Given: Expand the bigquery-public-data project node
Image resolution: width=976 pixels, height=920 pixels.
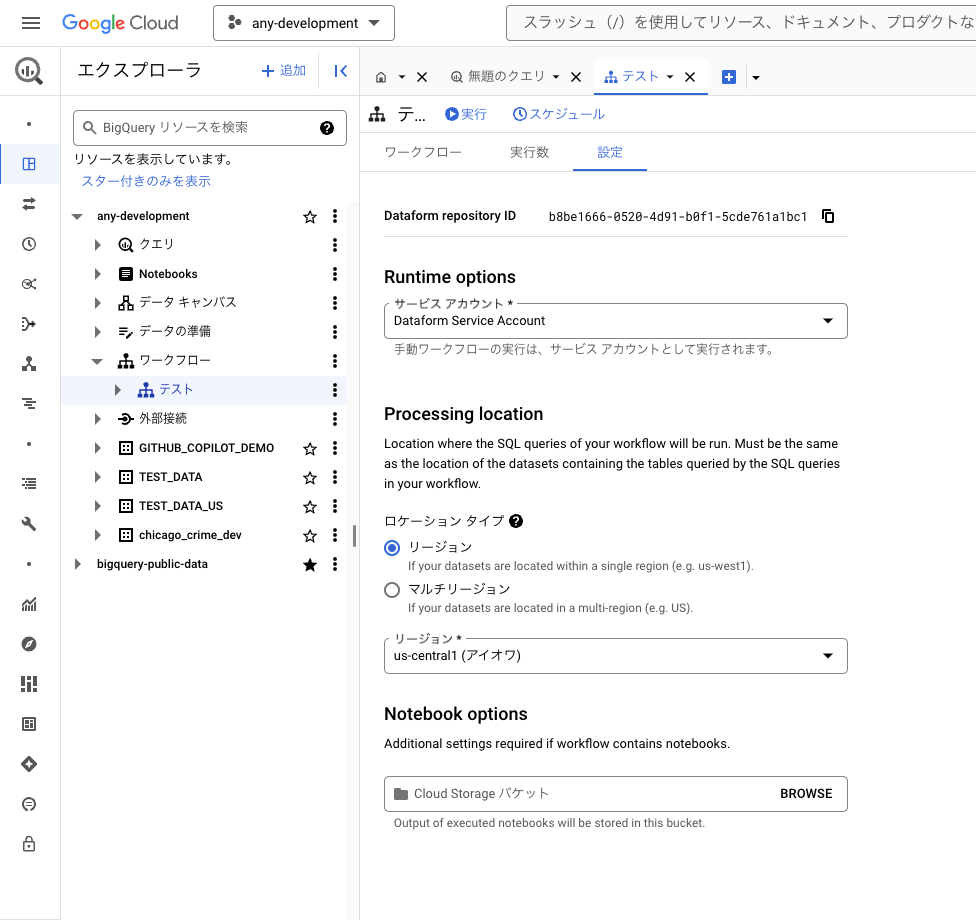Looking at the screenshot, I should tap(77, 564).
